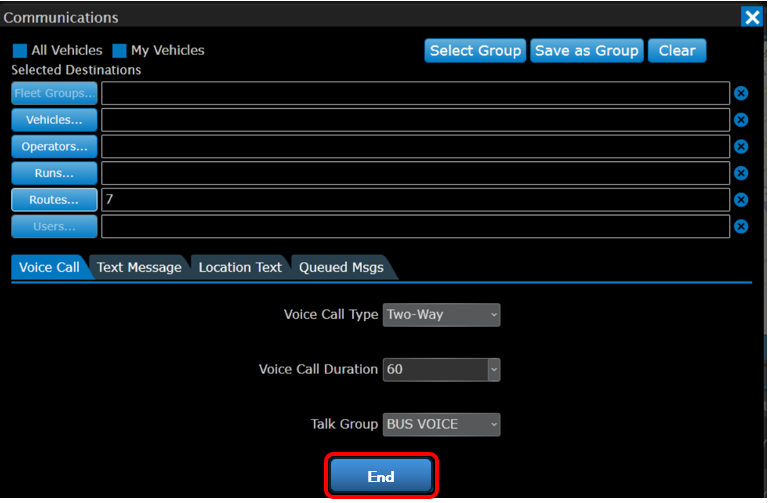
Task: Clear the Users field with X icon
Action: pos(741,226)
